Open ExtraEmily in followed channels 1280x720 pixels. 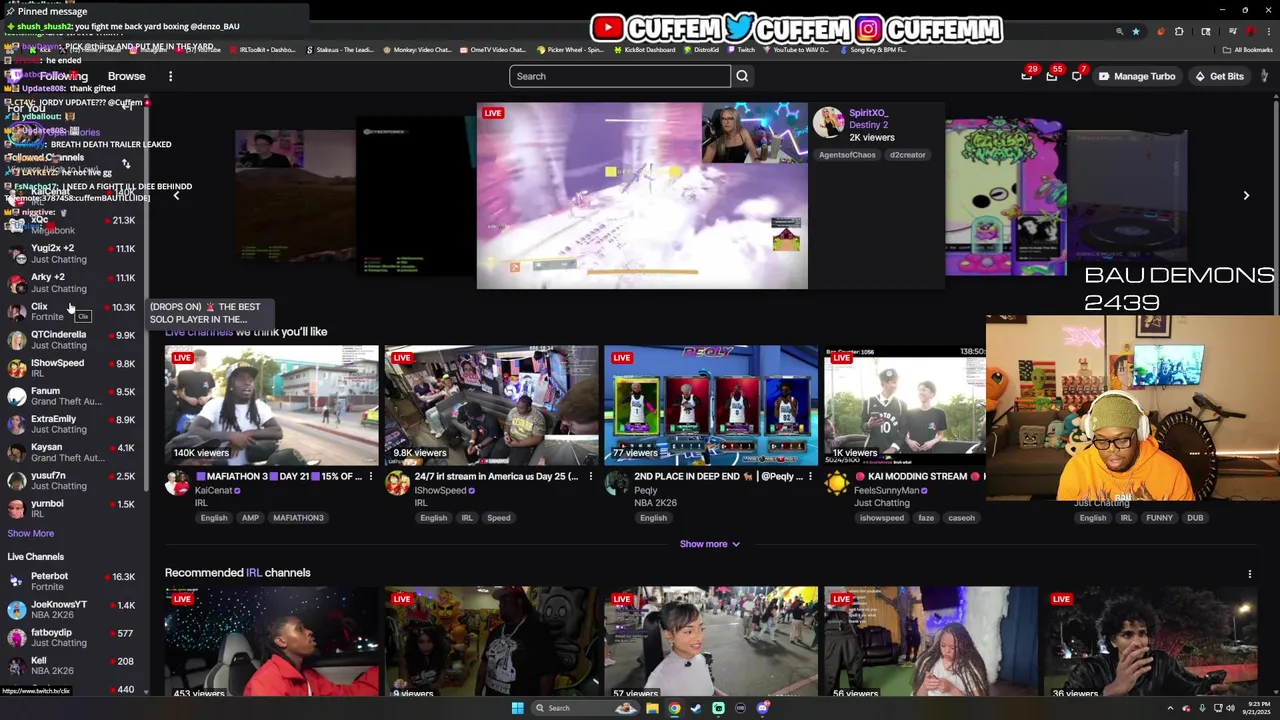coord(72,424)
